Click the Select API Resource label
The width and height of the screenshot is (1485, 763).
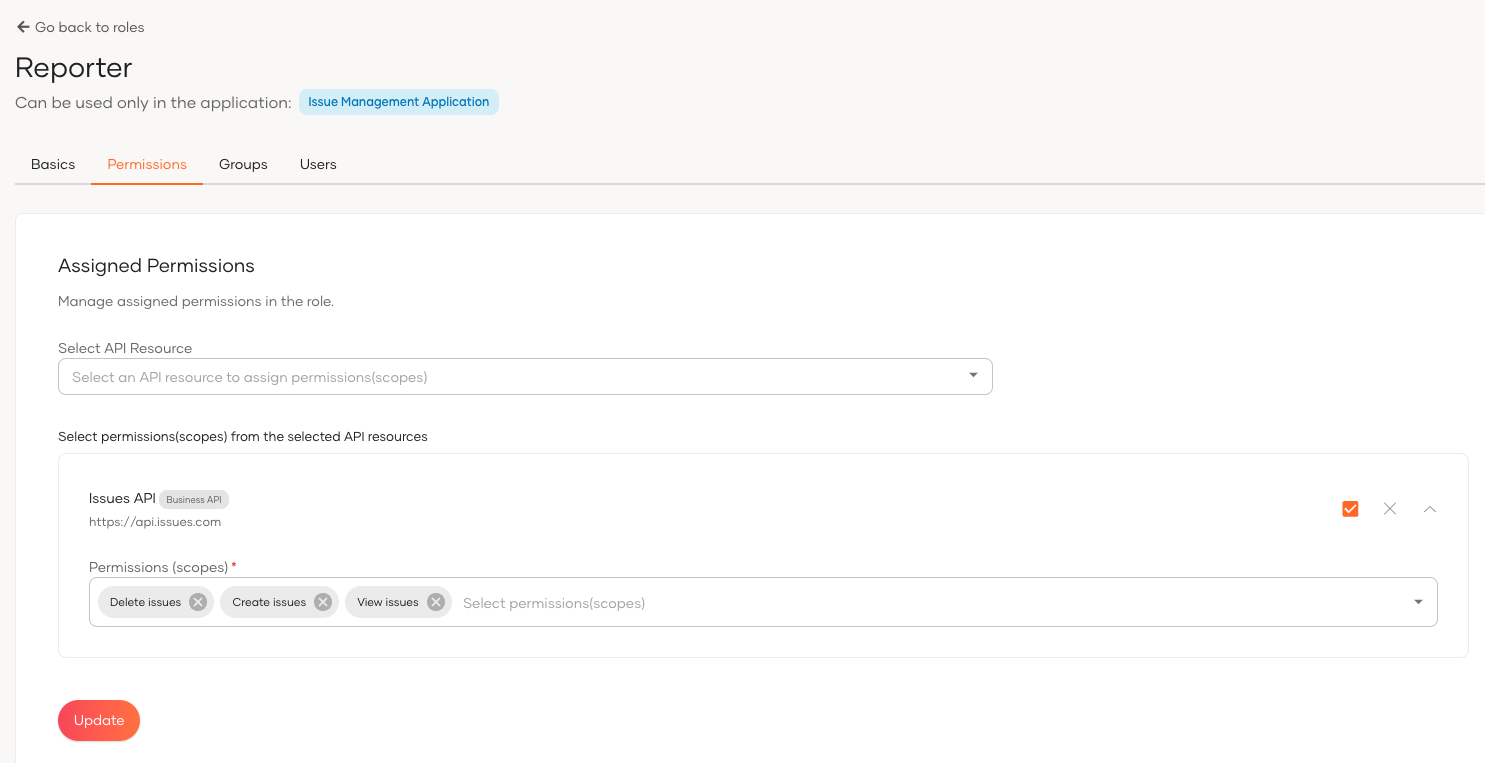click(125, 348)
